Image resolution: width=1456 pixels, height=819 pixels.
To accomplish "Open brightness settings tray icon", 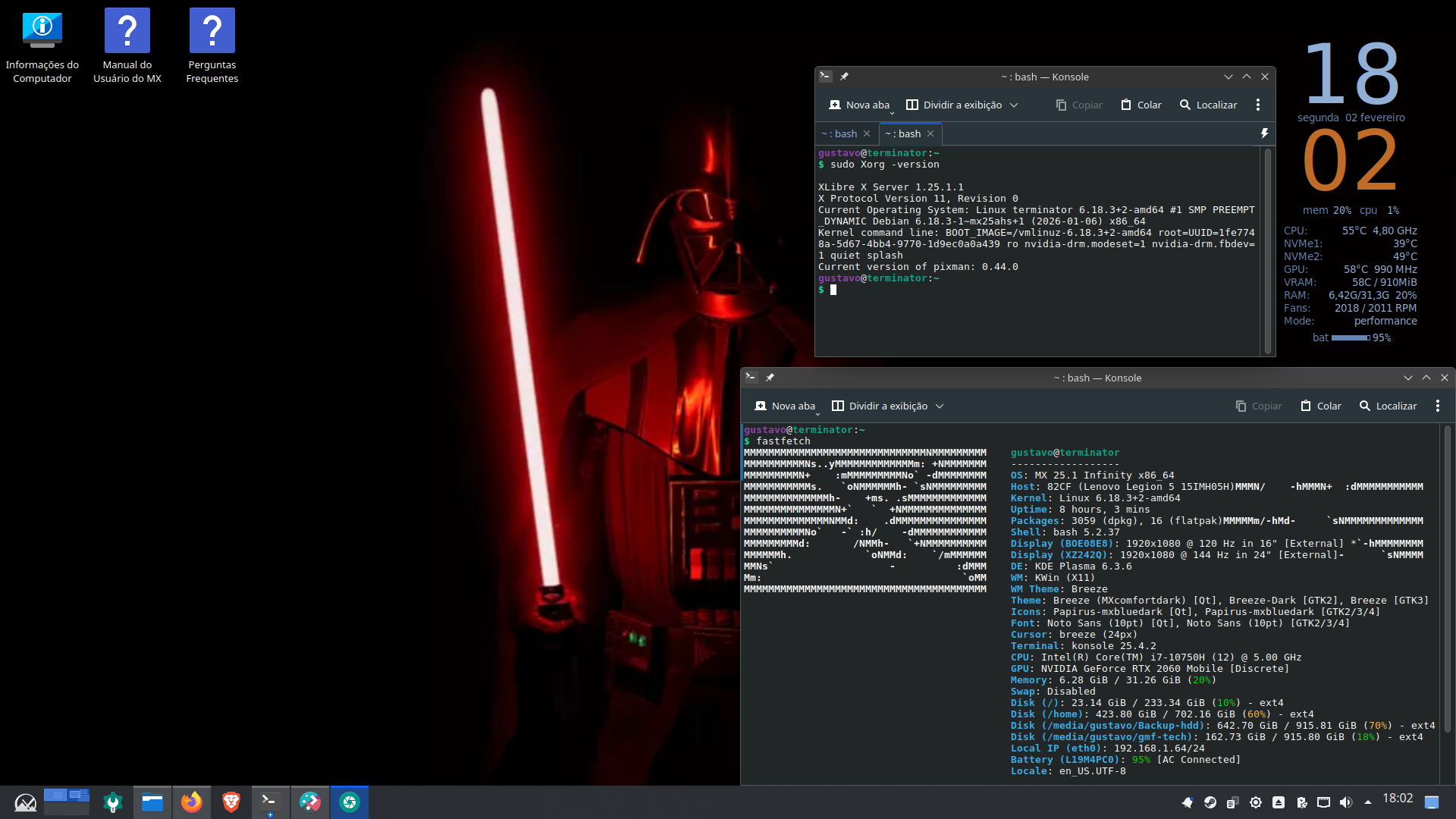I will click(1256, 802).
